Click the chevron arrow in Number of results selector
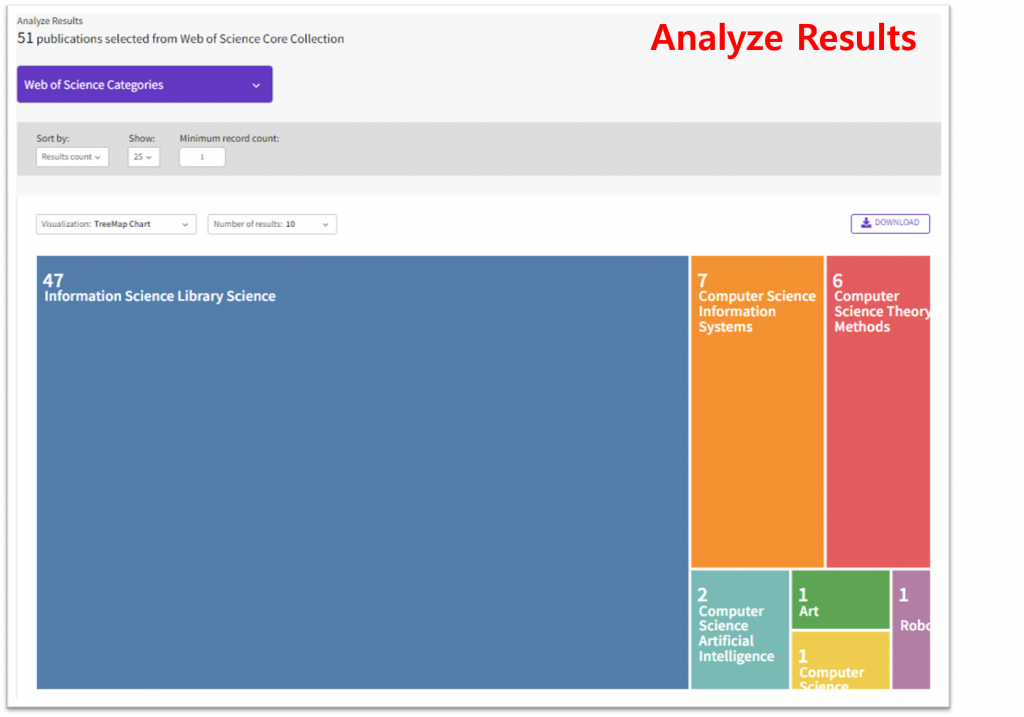This screenshot has height=717, width=1024. click(x=326, y=225)
